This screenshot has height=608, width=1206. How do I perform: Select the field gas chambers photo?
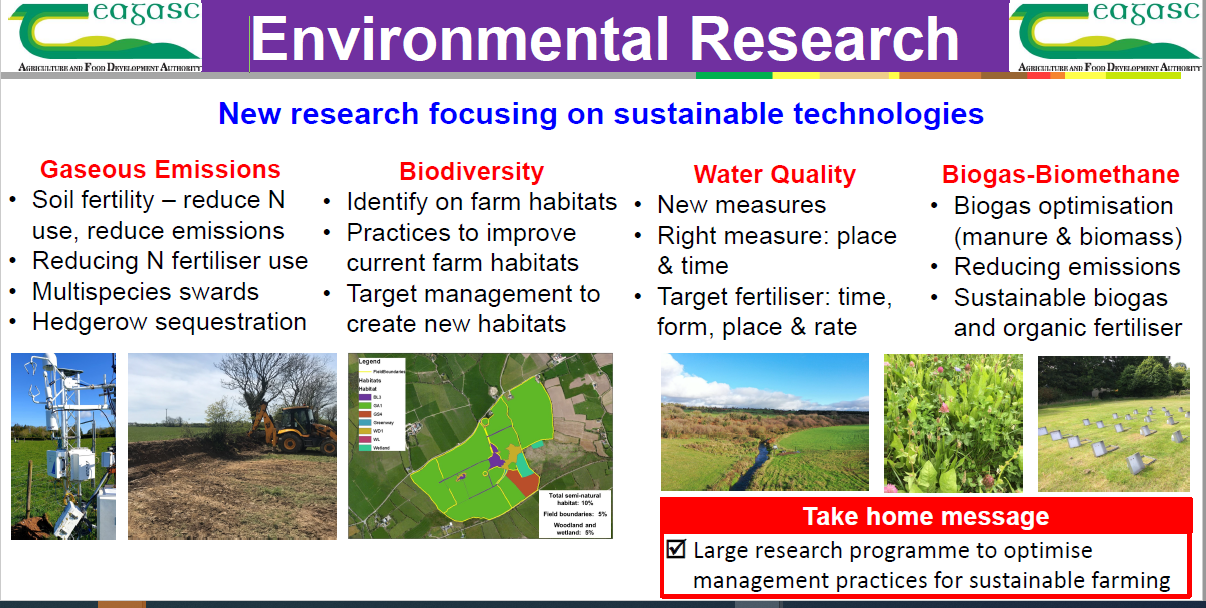(x=1114, y=422)
